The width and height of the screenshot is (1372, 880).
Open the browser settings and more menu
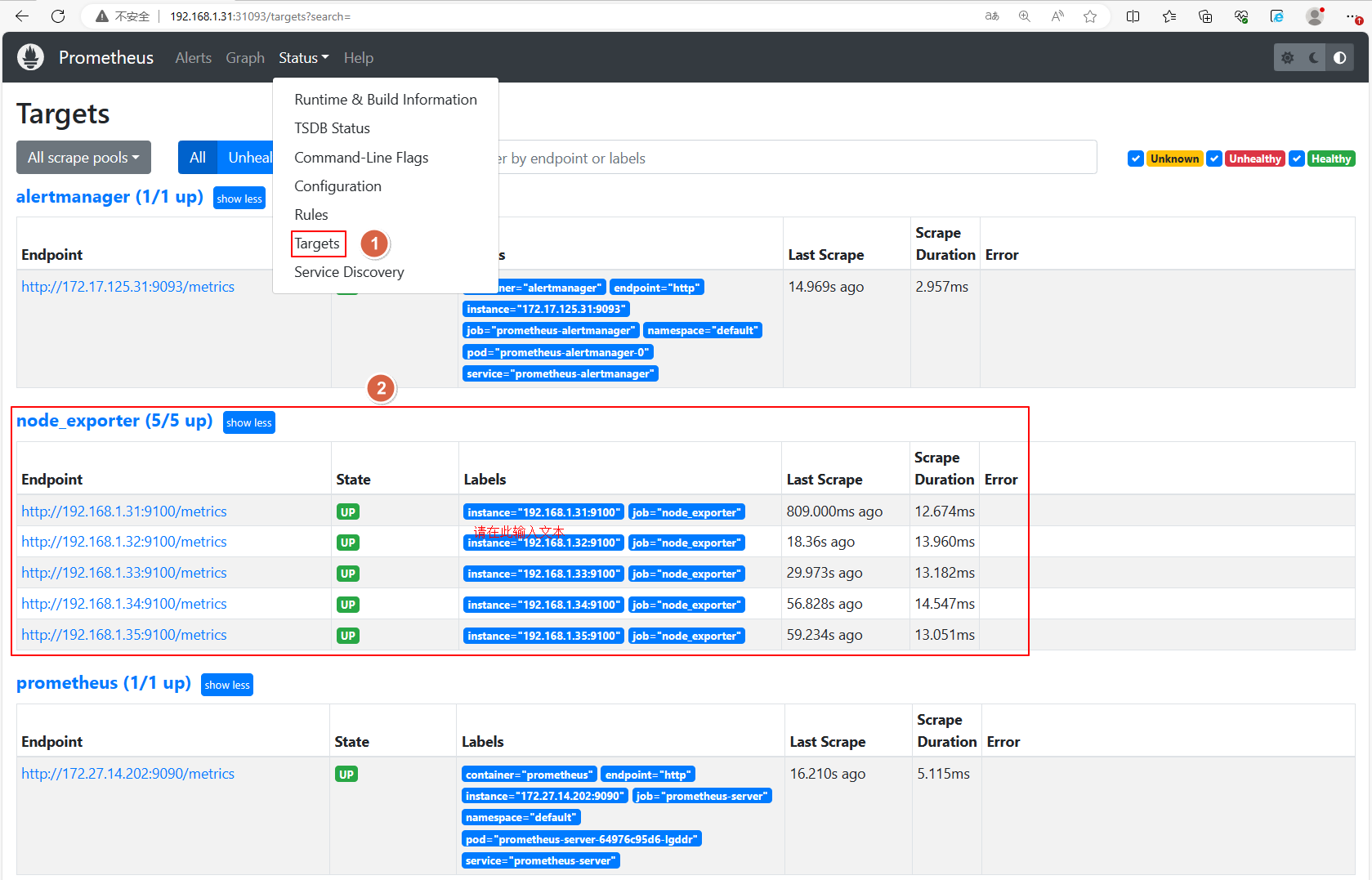tap(1353, 16)
